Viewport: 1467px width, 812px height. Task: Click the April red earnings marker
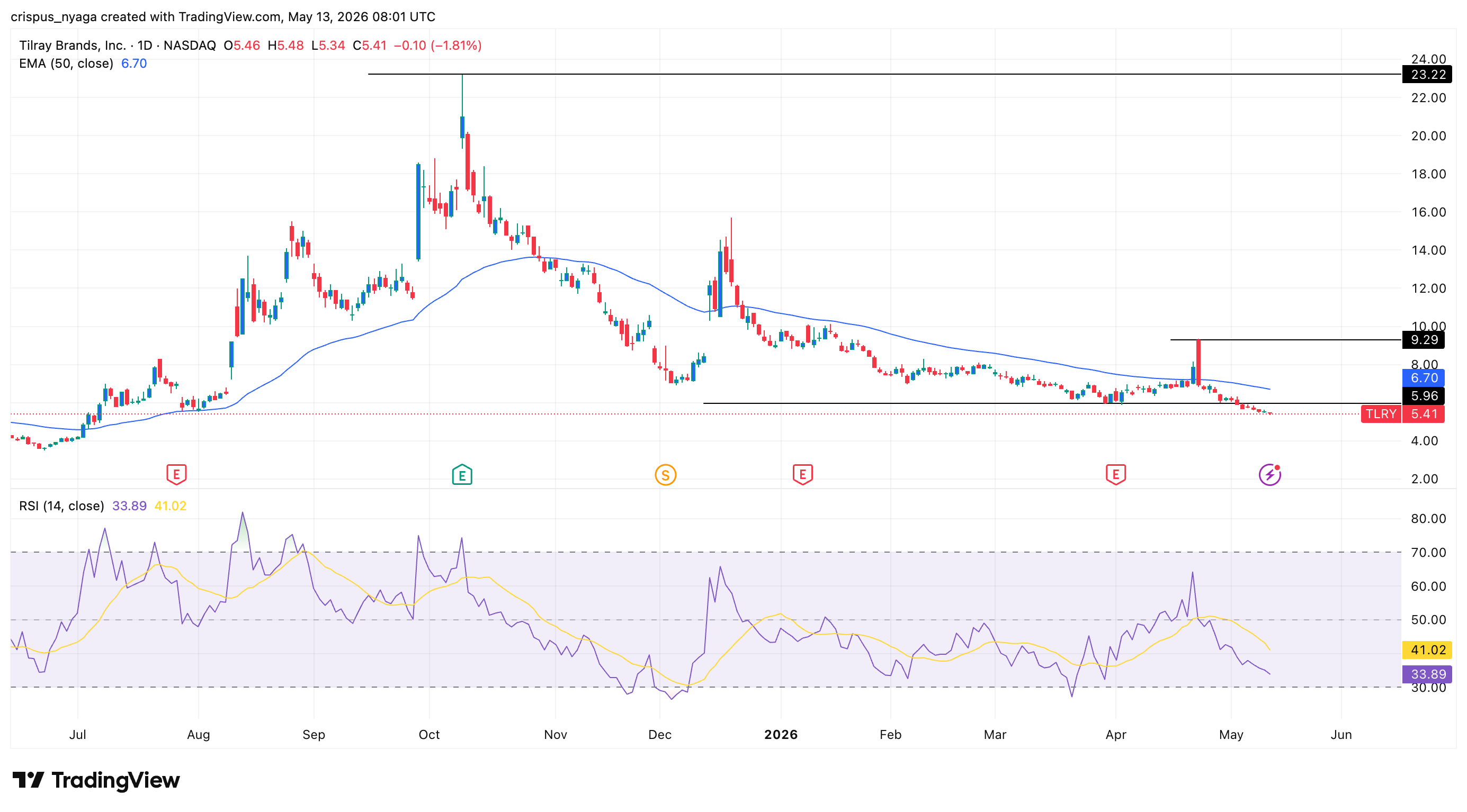tap(1116, 474)
